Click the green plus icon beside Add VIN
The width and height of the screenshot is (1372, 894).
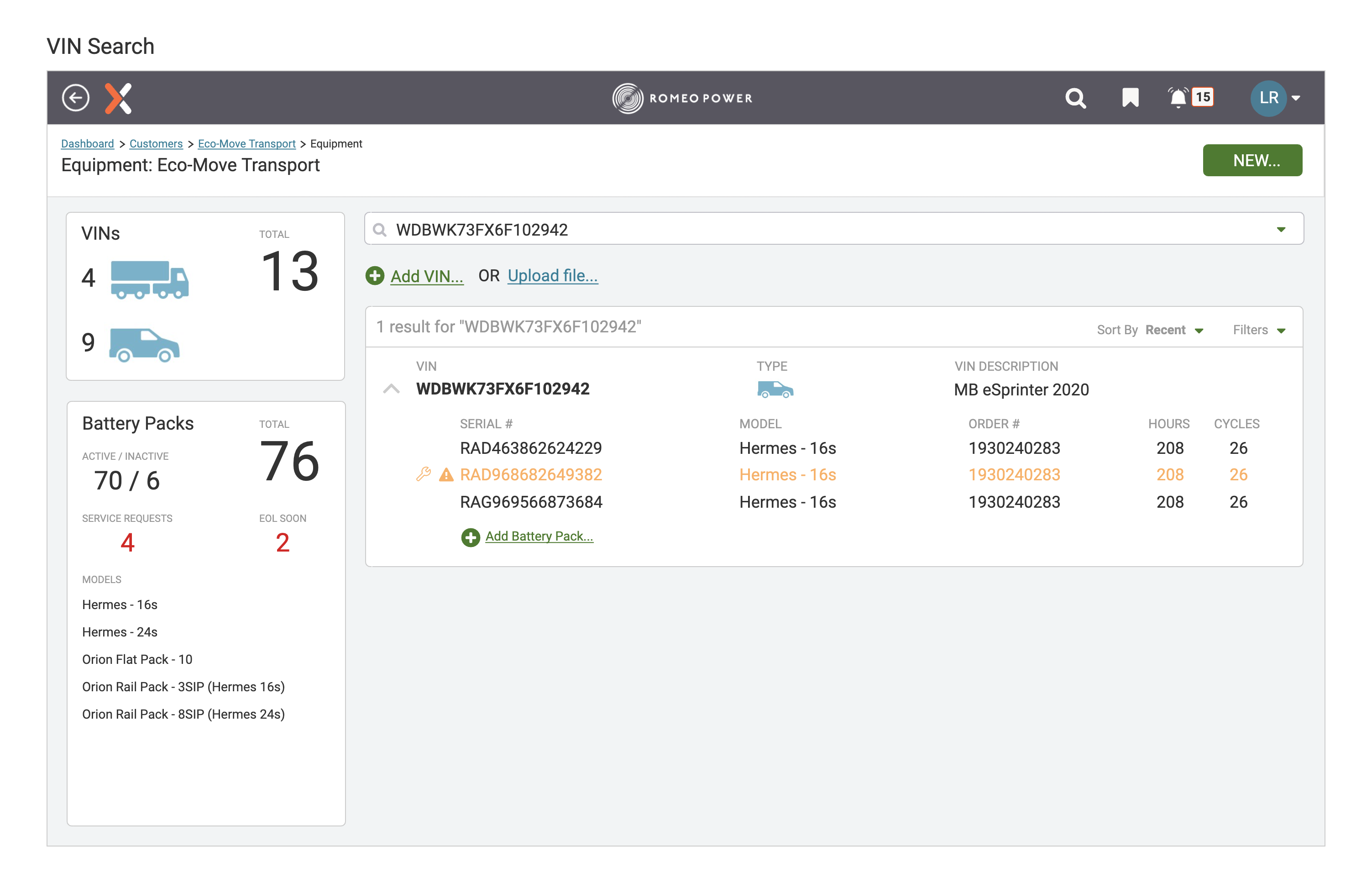coord(375,276)
